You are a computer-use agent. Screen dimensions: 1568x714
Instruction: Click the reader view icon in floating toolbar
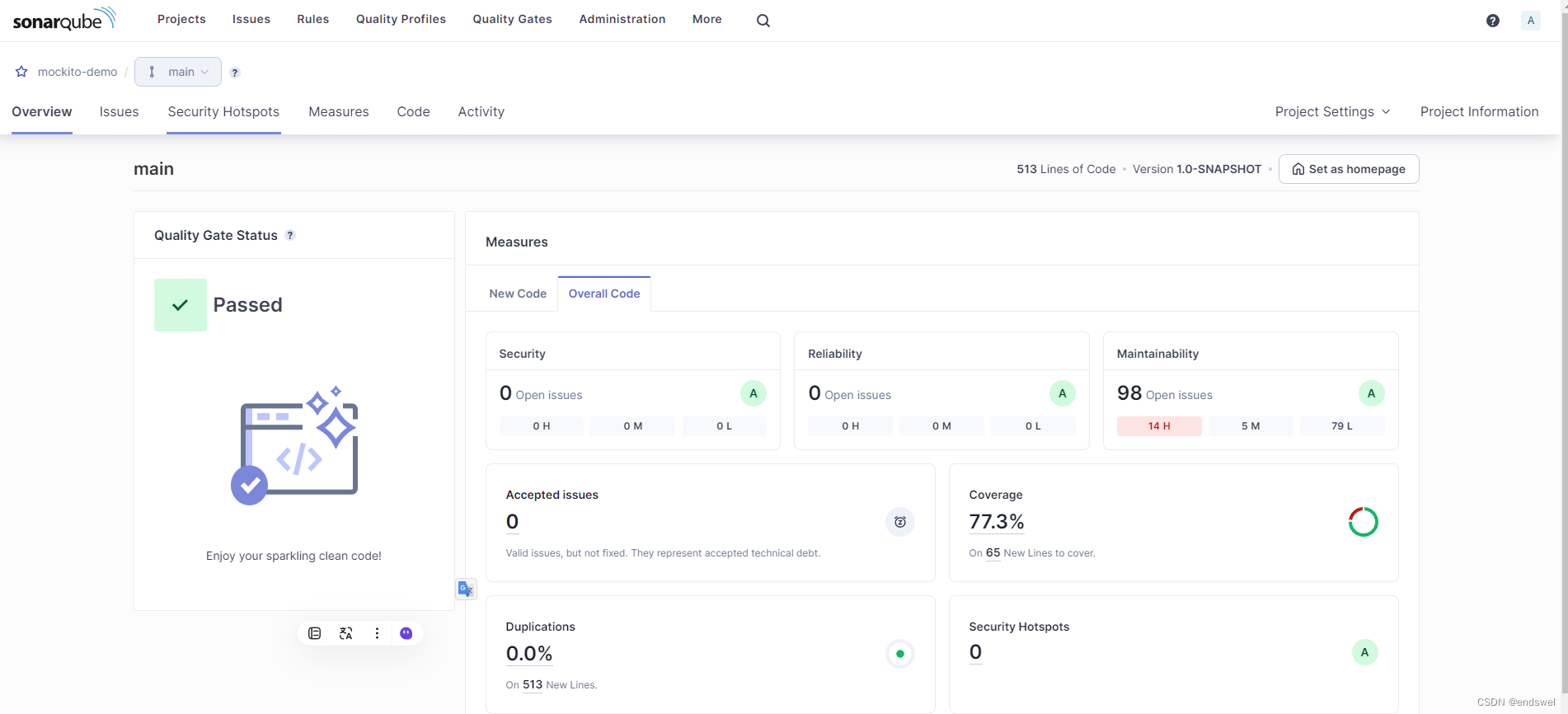tap(314, 633)
